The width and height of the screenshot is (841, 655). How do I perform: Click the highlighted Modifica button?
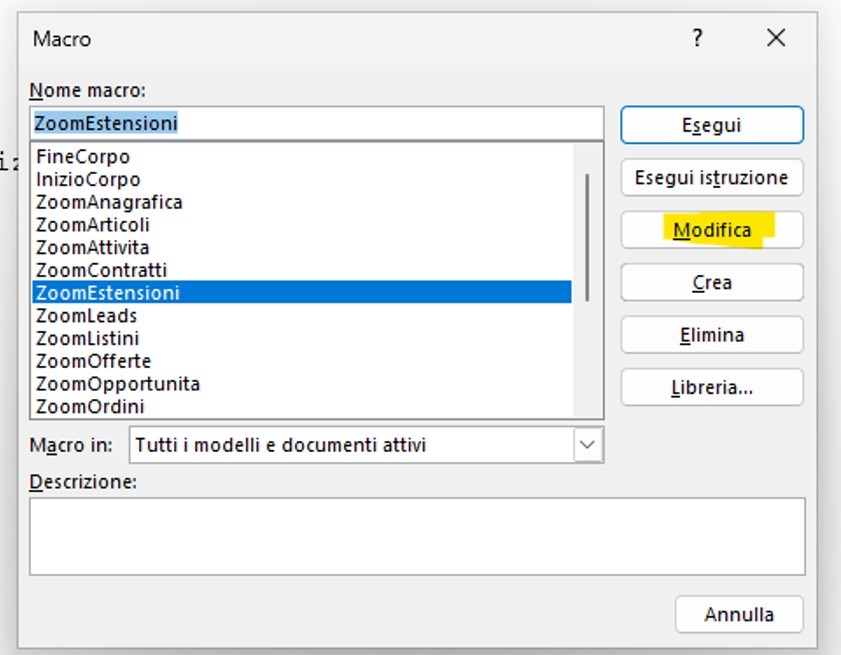click(711, 230)
